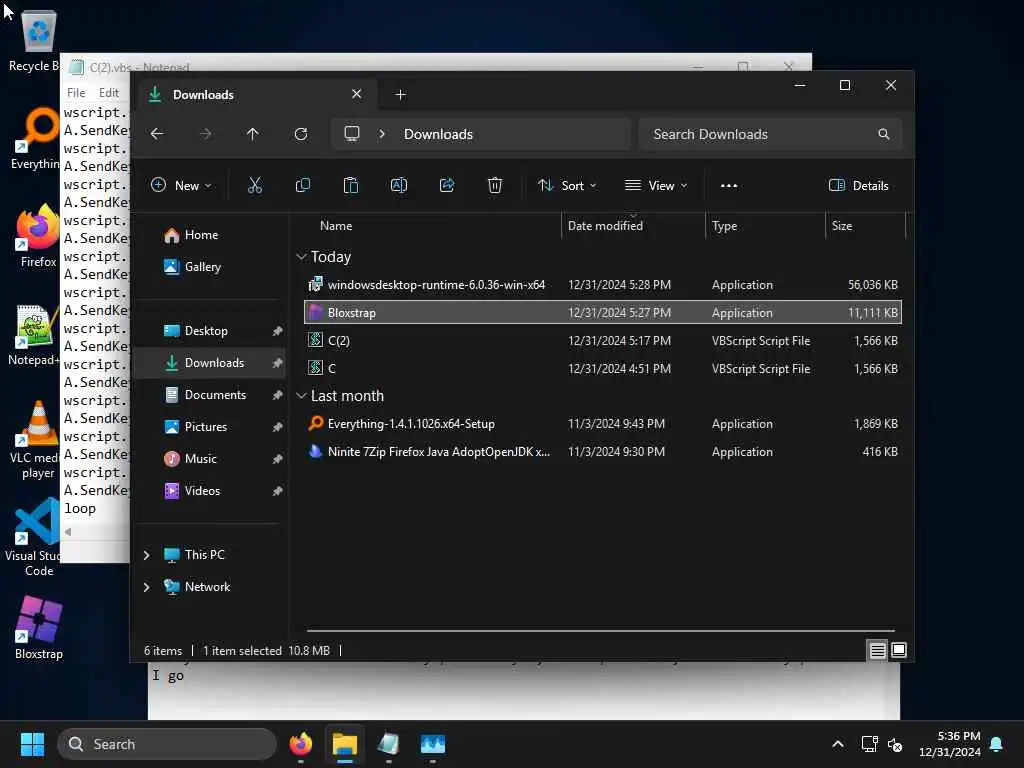
Task: Select the Firefox desktop shortcut
Action: tap(38, 236)
